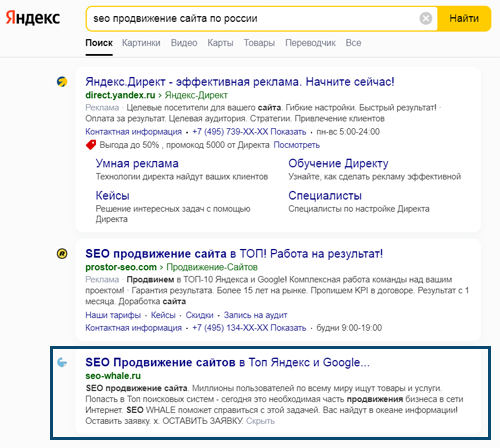Click the Яндекс logo
Image resolution: width=500 pixels, height=448 pixels.
tap(33, 18)
